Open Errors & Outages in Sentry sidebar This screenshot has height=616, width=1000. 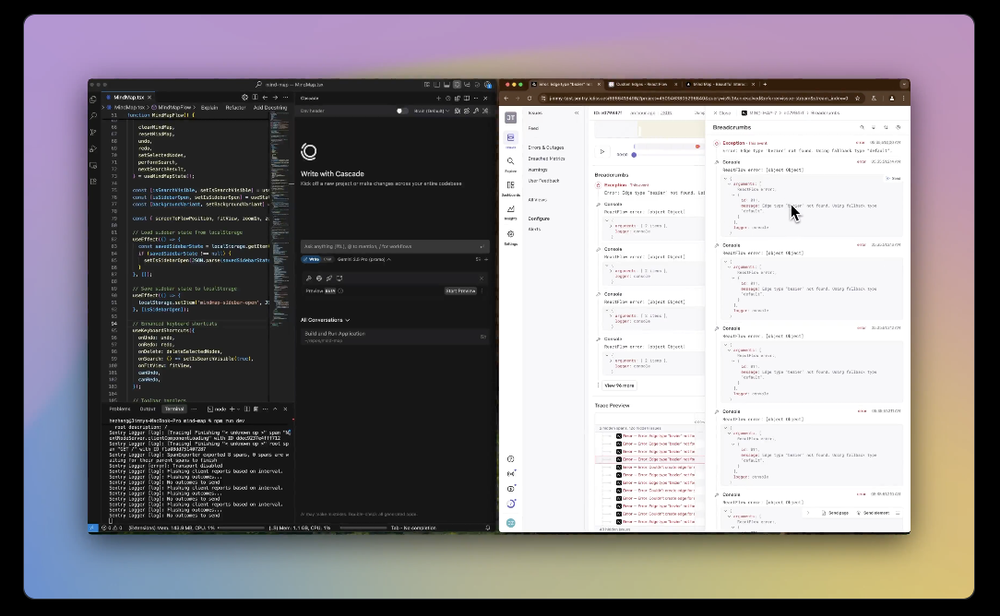pos(546,147)
